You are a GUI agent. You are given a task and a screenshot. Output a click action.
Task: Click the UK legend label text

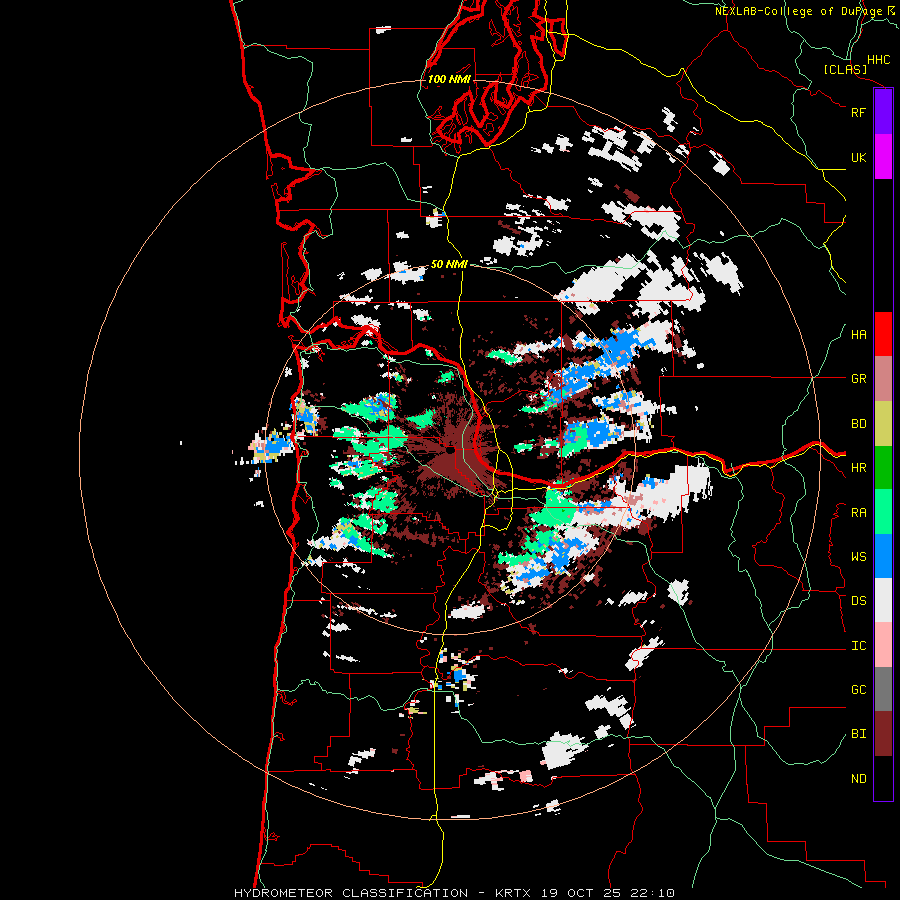click(858, 157)
